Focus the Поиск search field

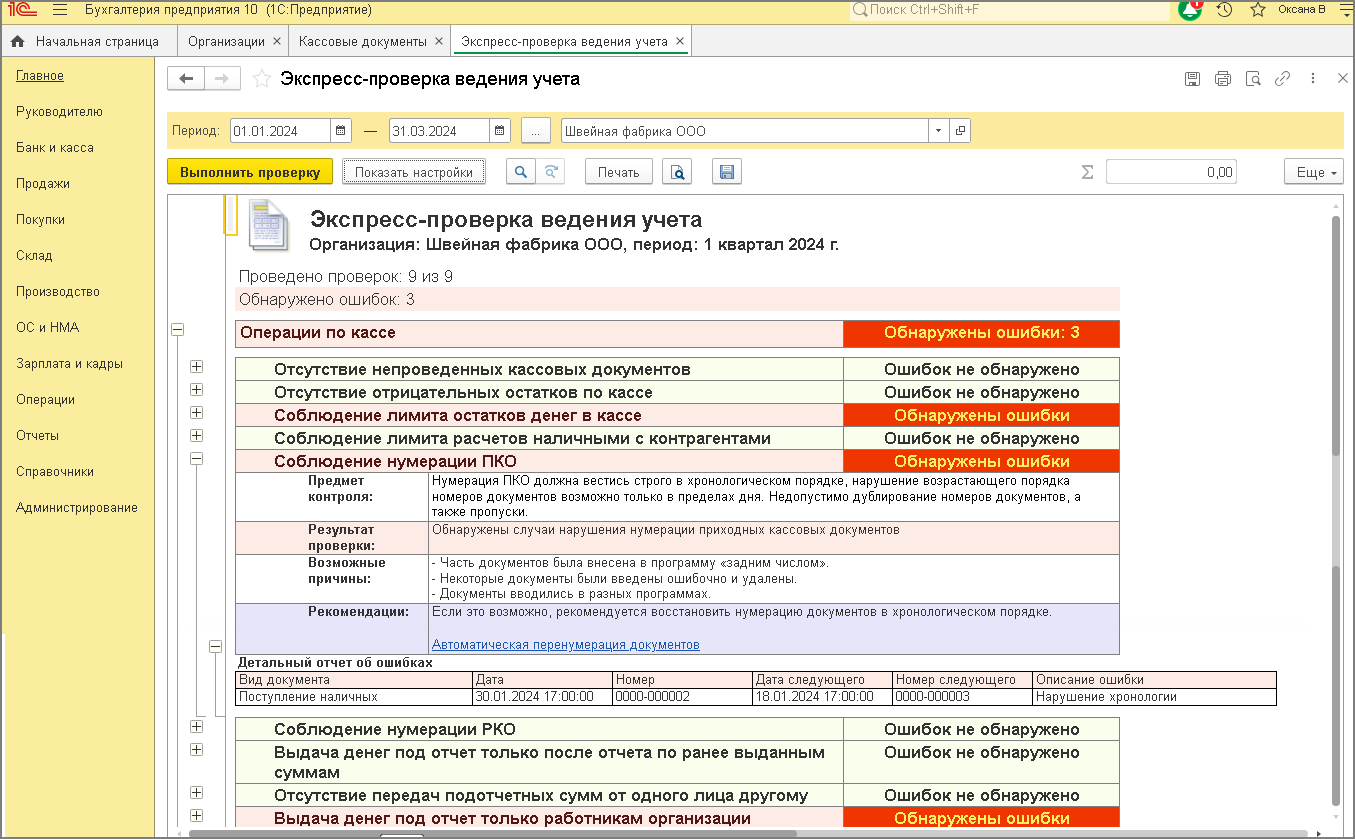click(1009, 10)
